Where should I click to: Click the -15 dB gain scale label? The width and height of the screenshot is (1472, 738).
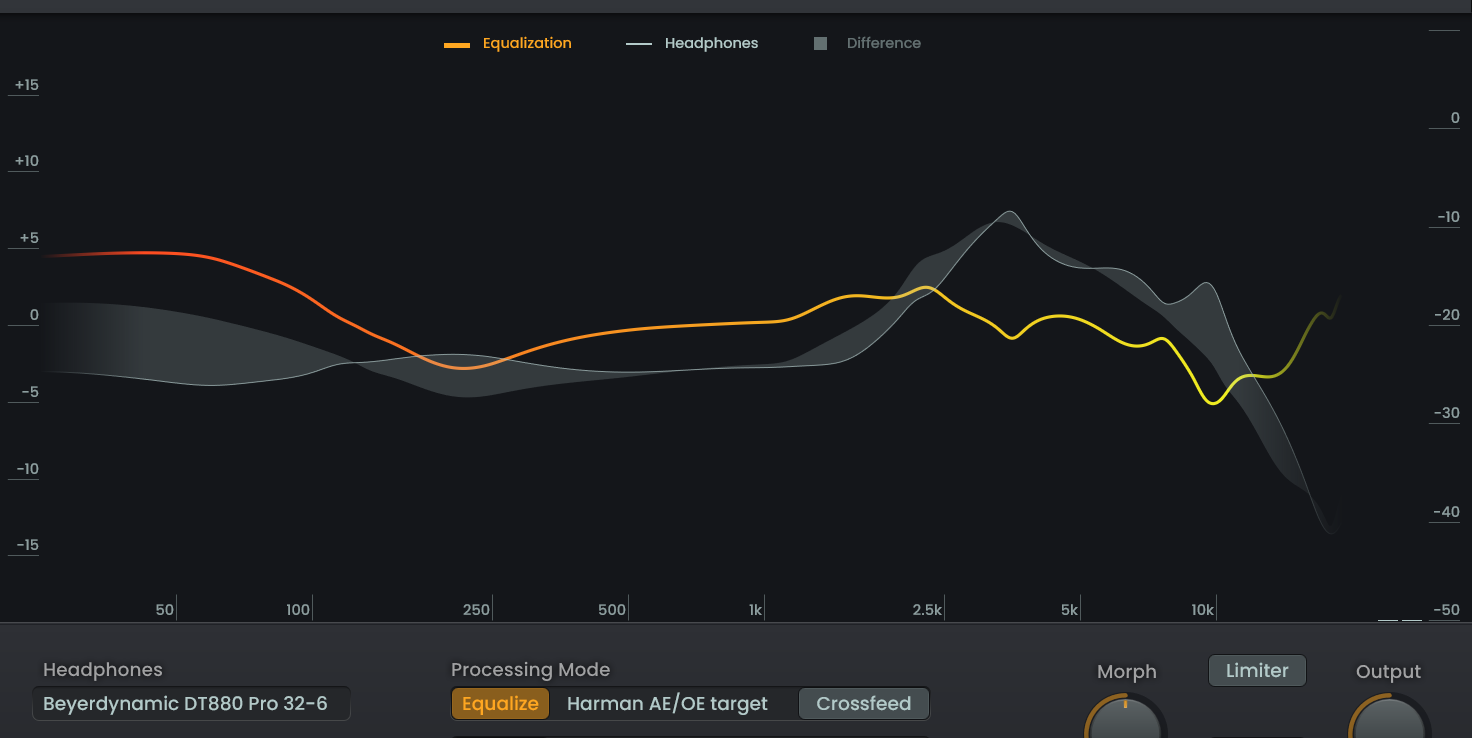point(26,545)
